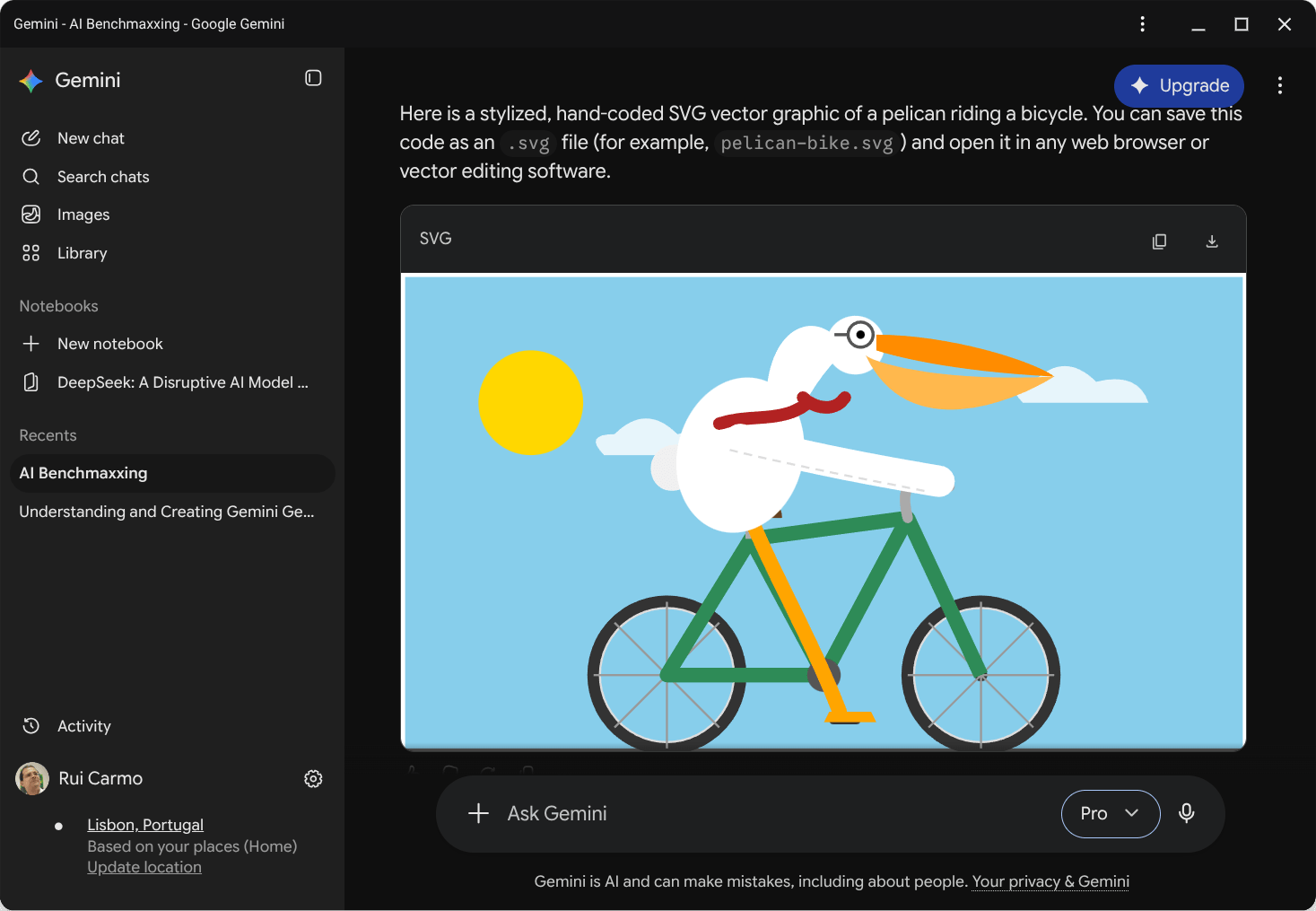Click the Update location link
The height and width of the screenshot is (911, 1316).
click(x=144, y=867)
